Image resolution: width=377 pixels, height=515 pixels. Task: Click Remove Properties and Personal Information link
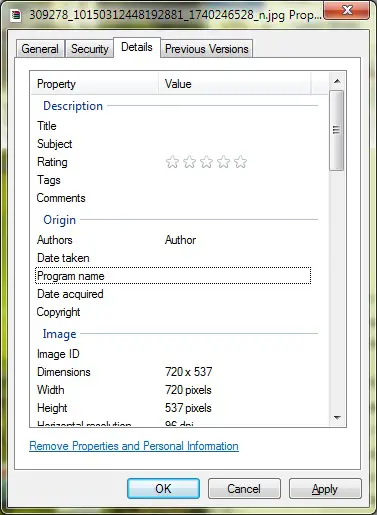(x=134, y=446)
